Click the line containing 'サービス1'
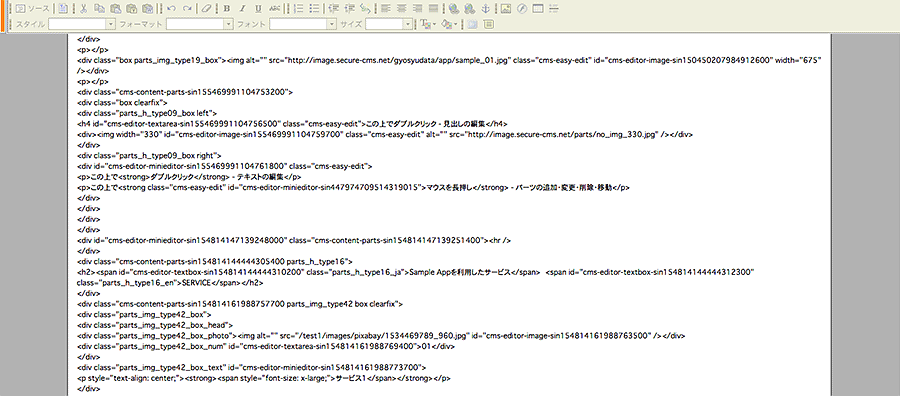Image resolution: width=900 pixels, height=396 pixels. (x=264, y=379)
